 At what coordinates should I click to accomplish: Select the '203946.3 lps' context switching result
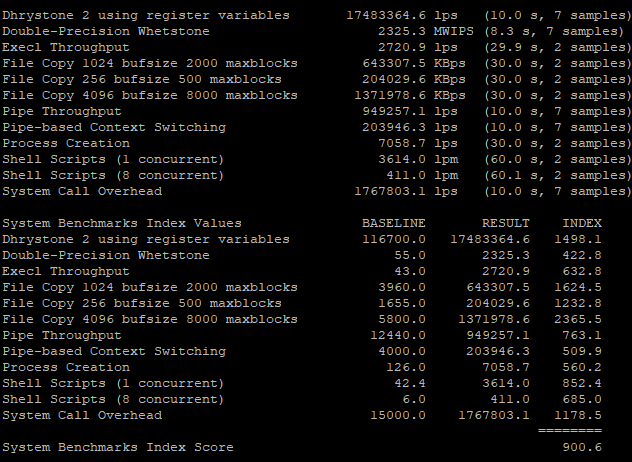coord(410,127)
